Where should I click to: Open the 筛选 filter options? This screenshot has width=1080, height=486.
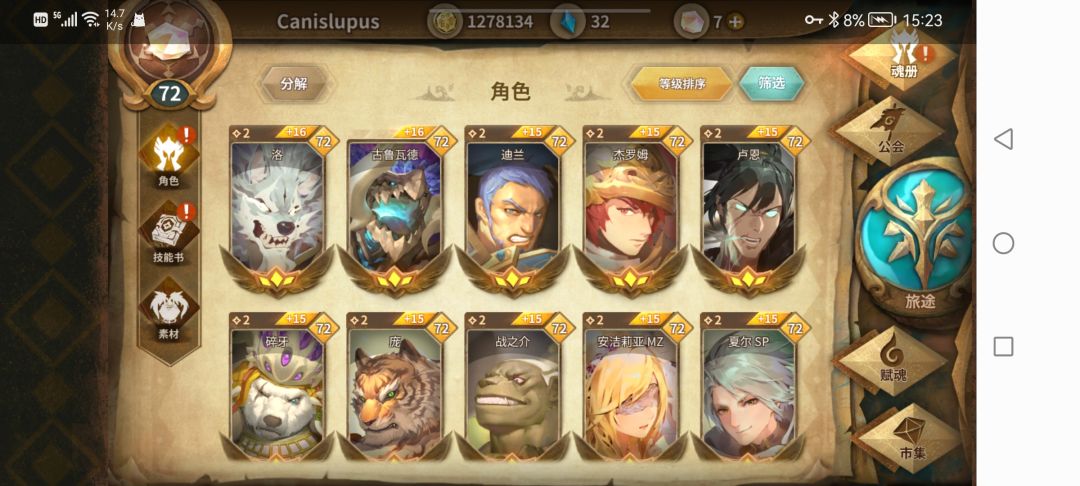(x=771, y=83)
